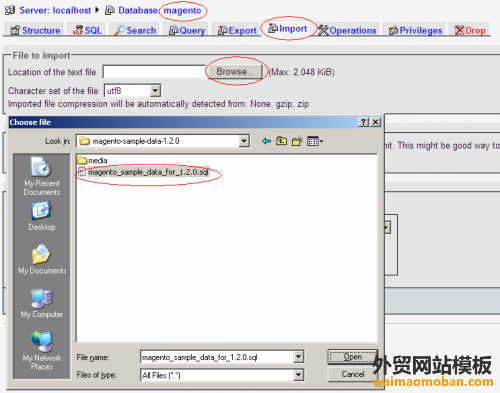
Task: Click the Browse button
Action: coord(235,72)
